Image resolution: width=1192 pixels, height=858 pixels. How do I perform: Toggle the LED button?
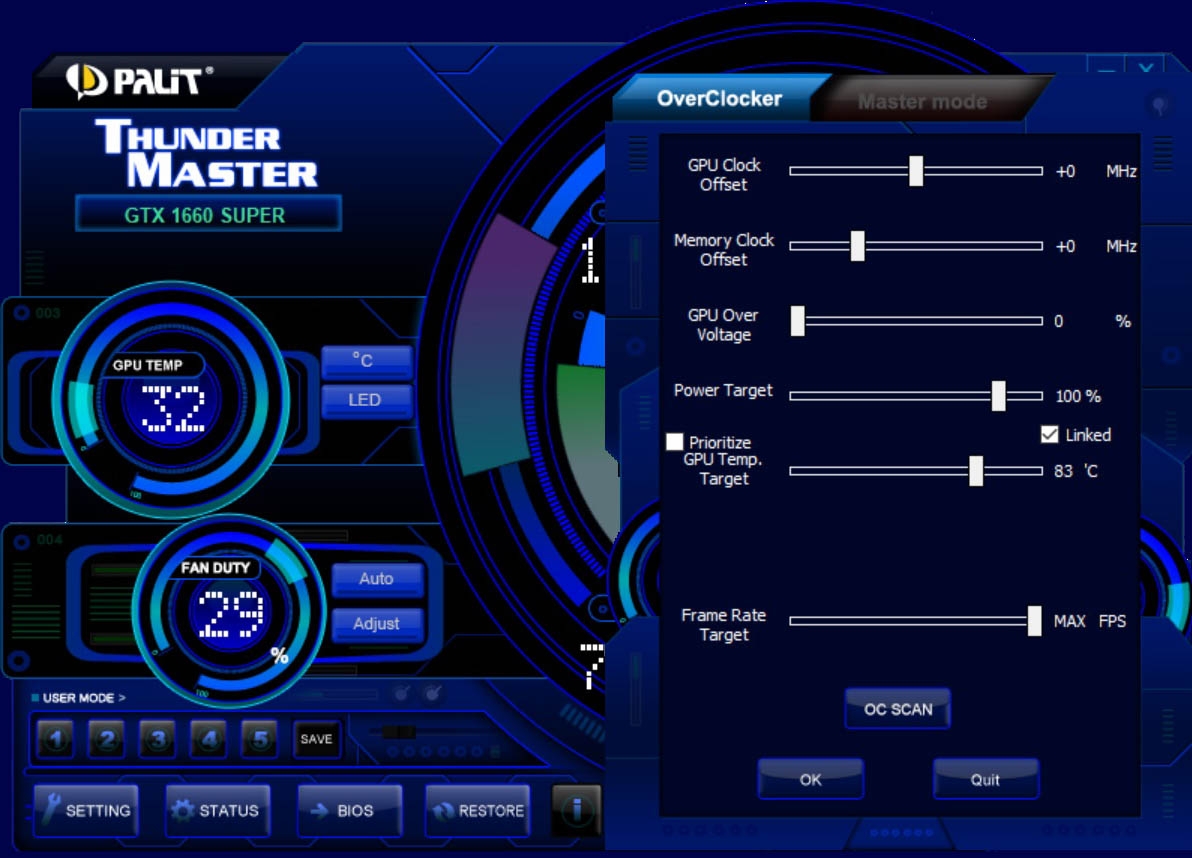click(x=366, y=401)
